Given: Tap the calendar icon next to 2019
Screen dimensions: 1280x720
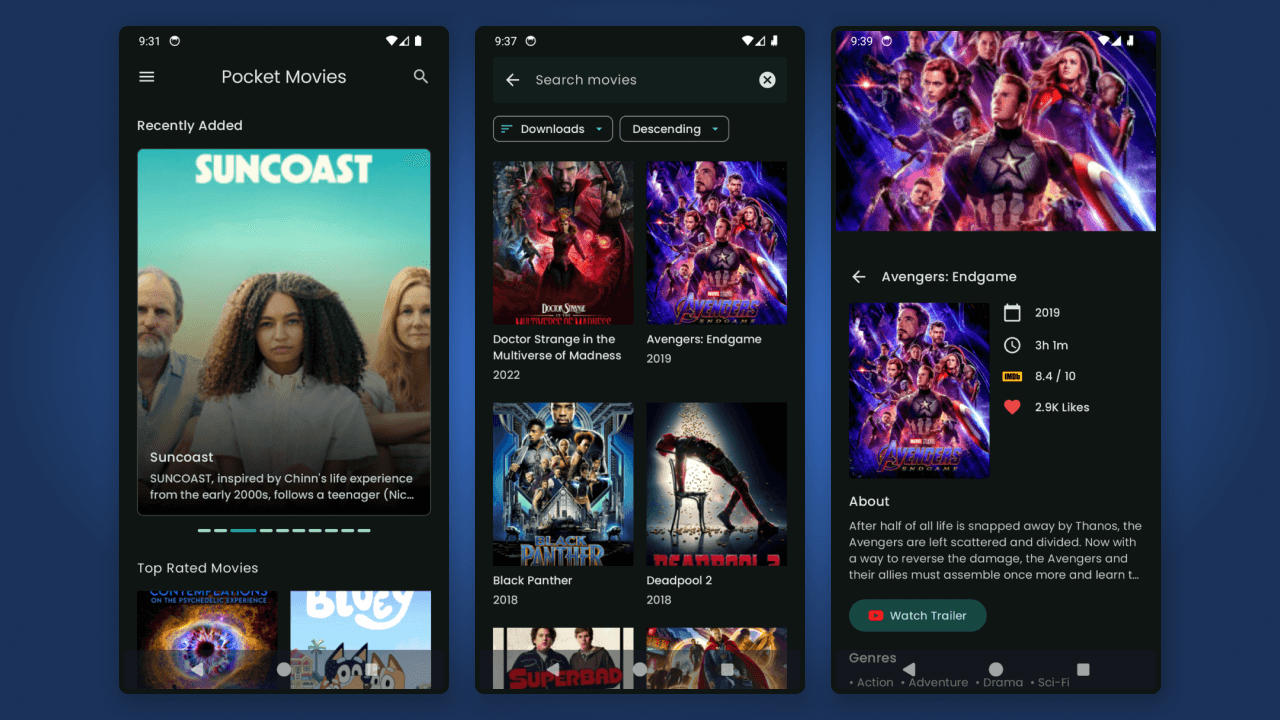Looking at the screenshot, I should tap(1013, 312).
